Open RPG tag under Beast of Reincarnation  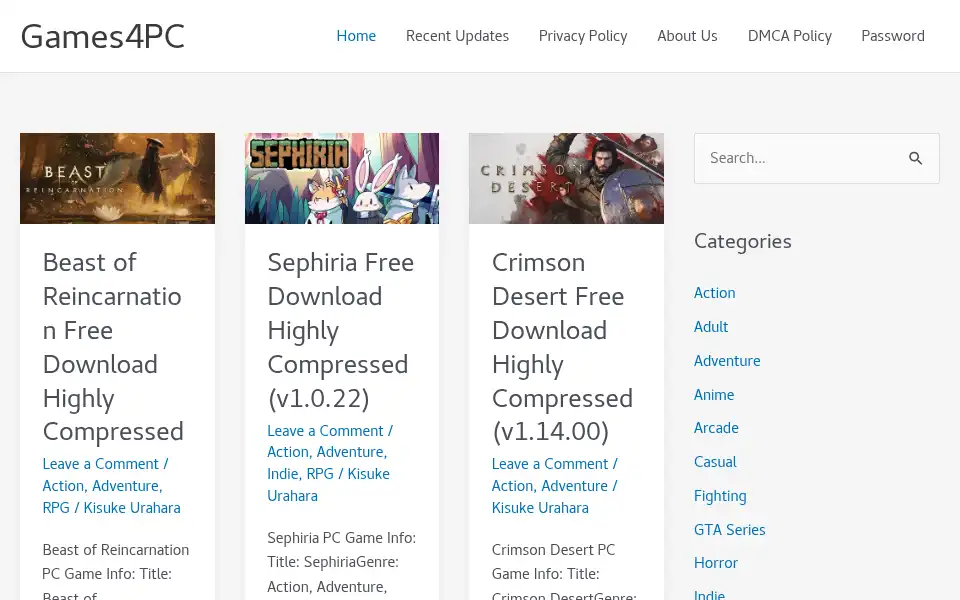56,508
